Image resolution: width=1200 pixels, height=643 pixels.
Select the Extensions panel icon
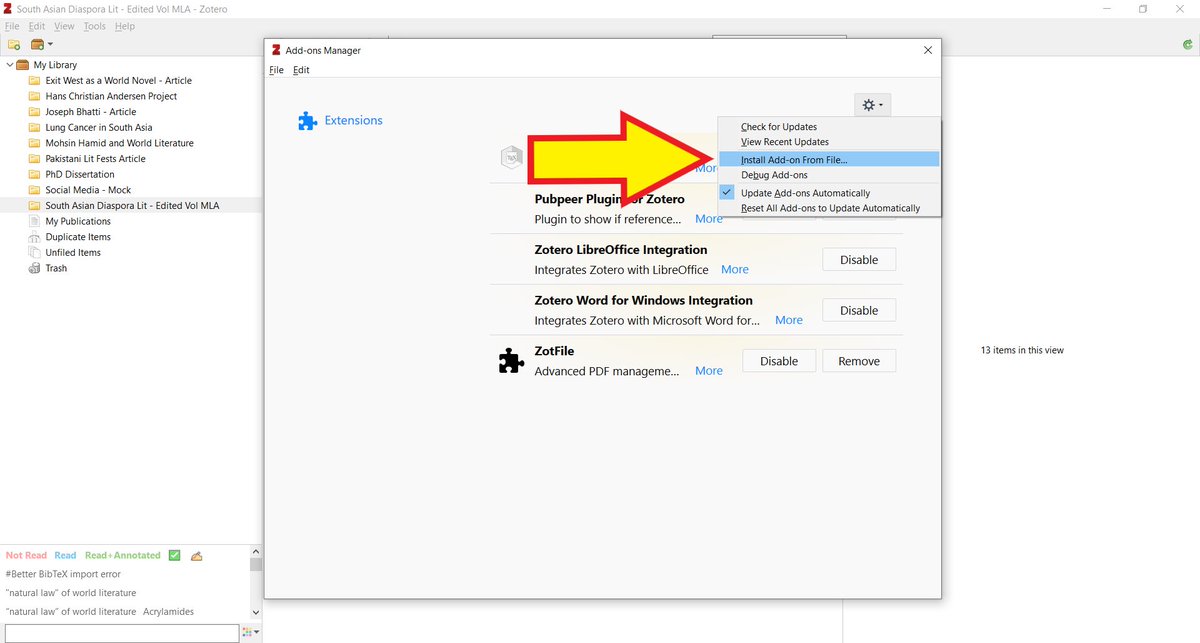point(307,120)
